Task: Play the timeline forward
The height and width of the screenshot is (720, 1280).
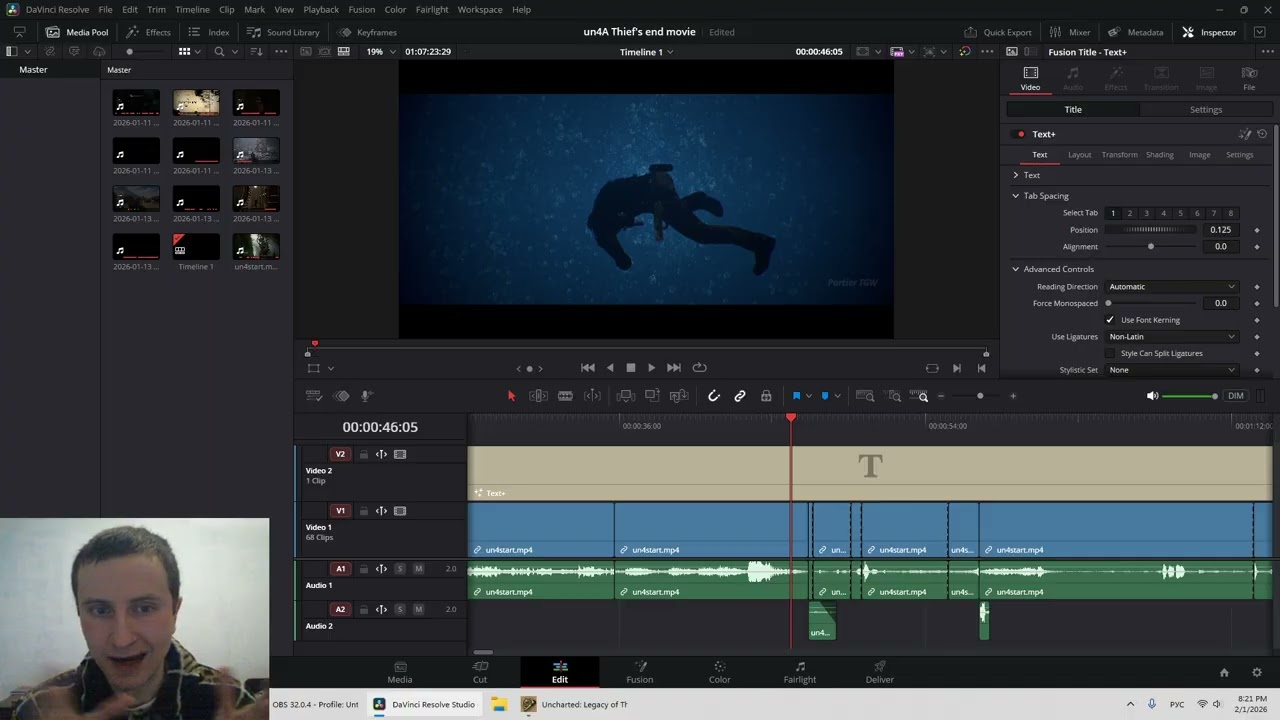Action: [x=651, y=368]
